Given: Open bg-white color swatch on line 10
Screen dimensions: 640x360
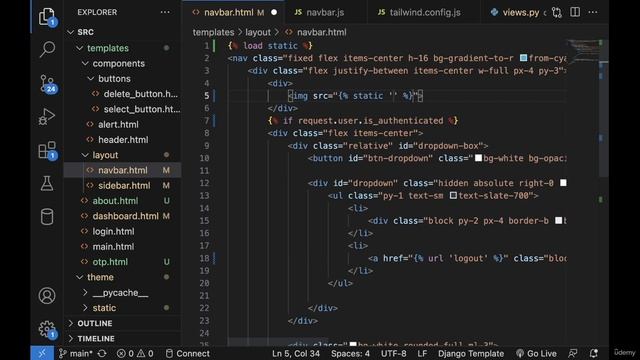Looking at the screenshot, I should [x=478, y=158].
